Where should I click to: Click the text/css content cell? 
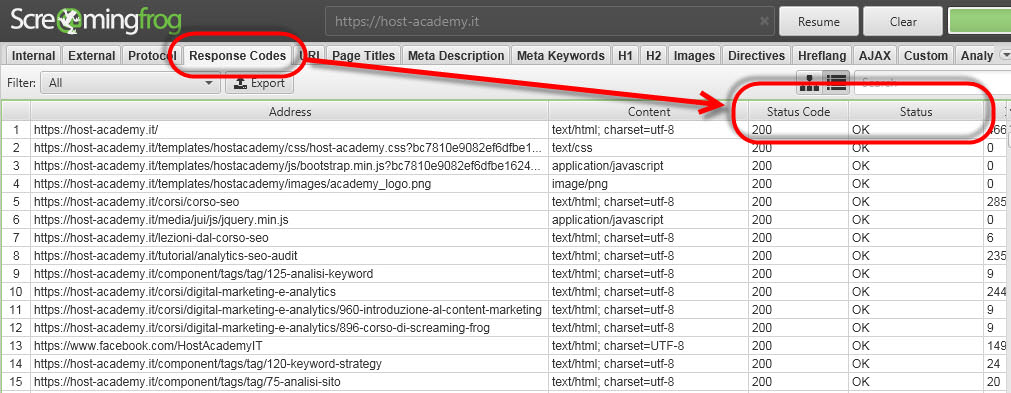(649, 148)
